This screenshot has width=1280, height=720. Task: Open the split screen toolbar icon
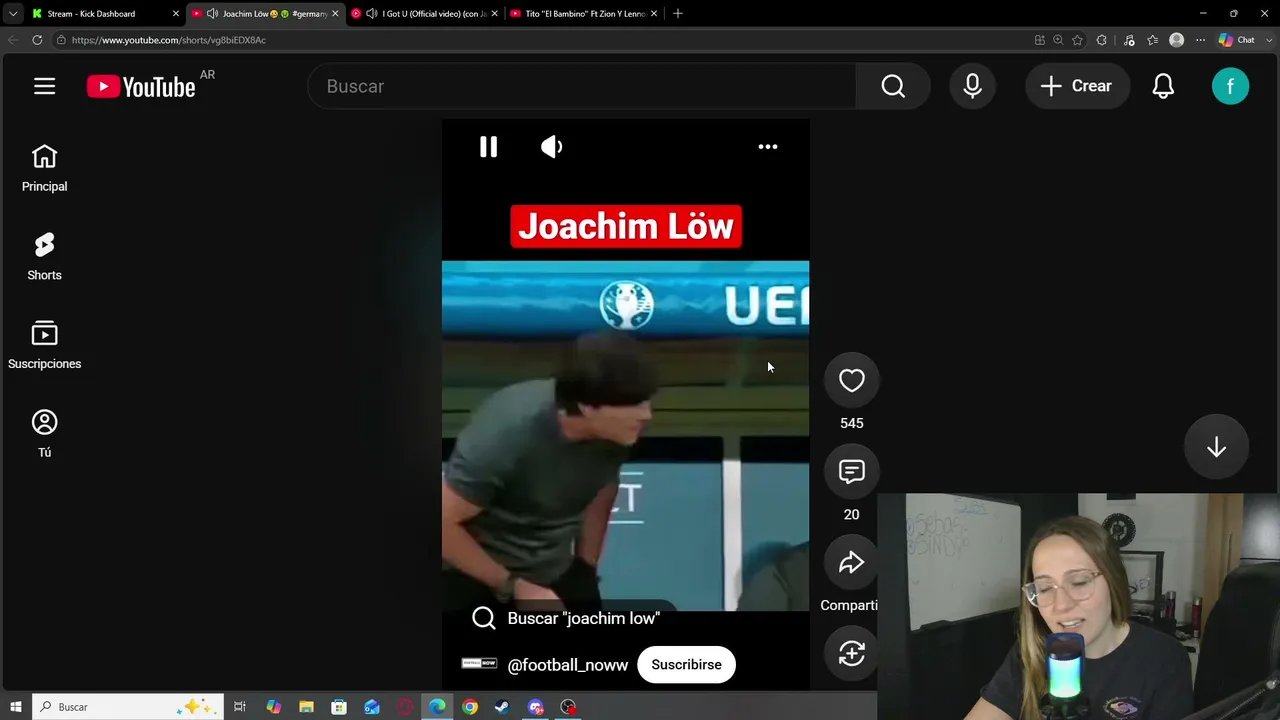1040,40
